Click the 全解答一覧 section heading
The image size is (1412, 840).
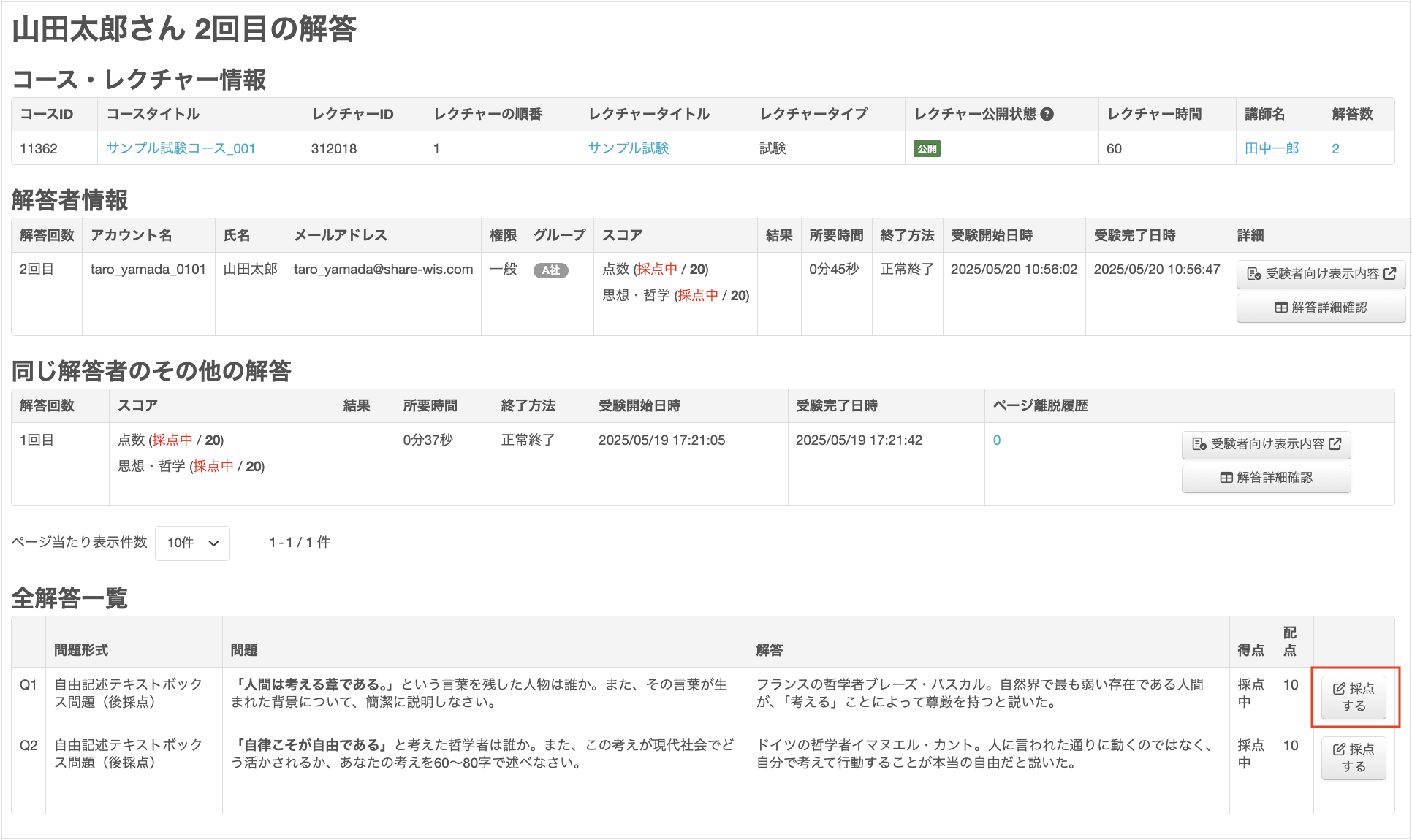[70, 599]
